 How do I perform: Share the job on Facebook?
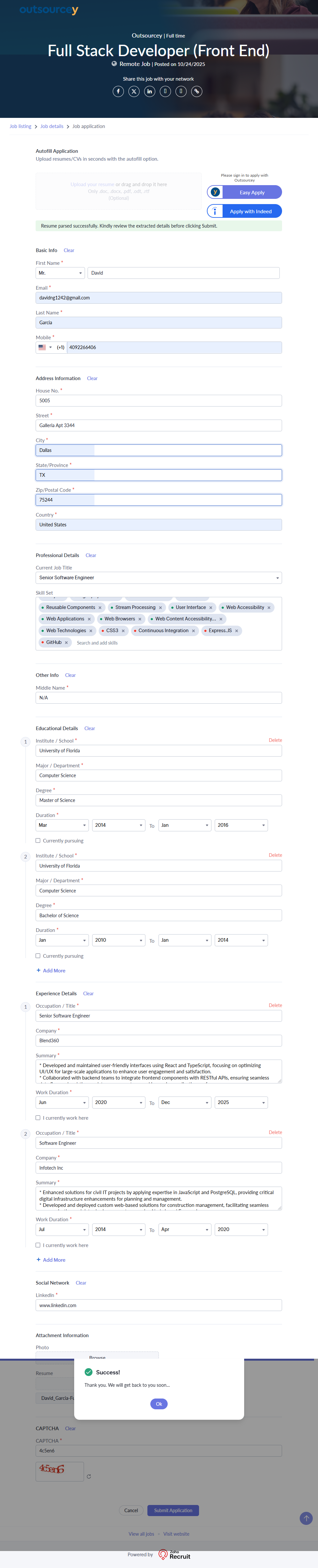pyautogui.click(x=118, y=91)
